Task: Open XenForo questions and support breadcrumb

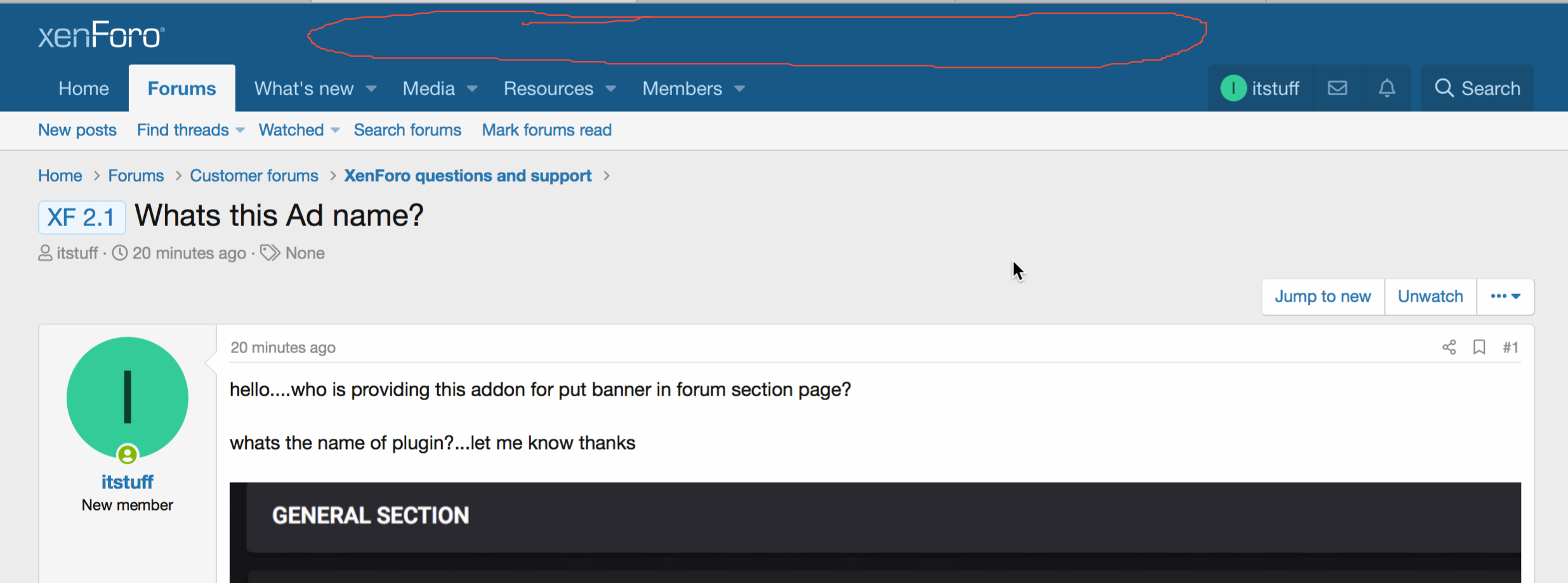Action: pyautogui.click(x=468, y=176)
